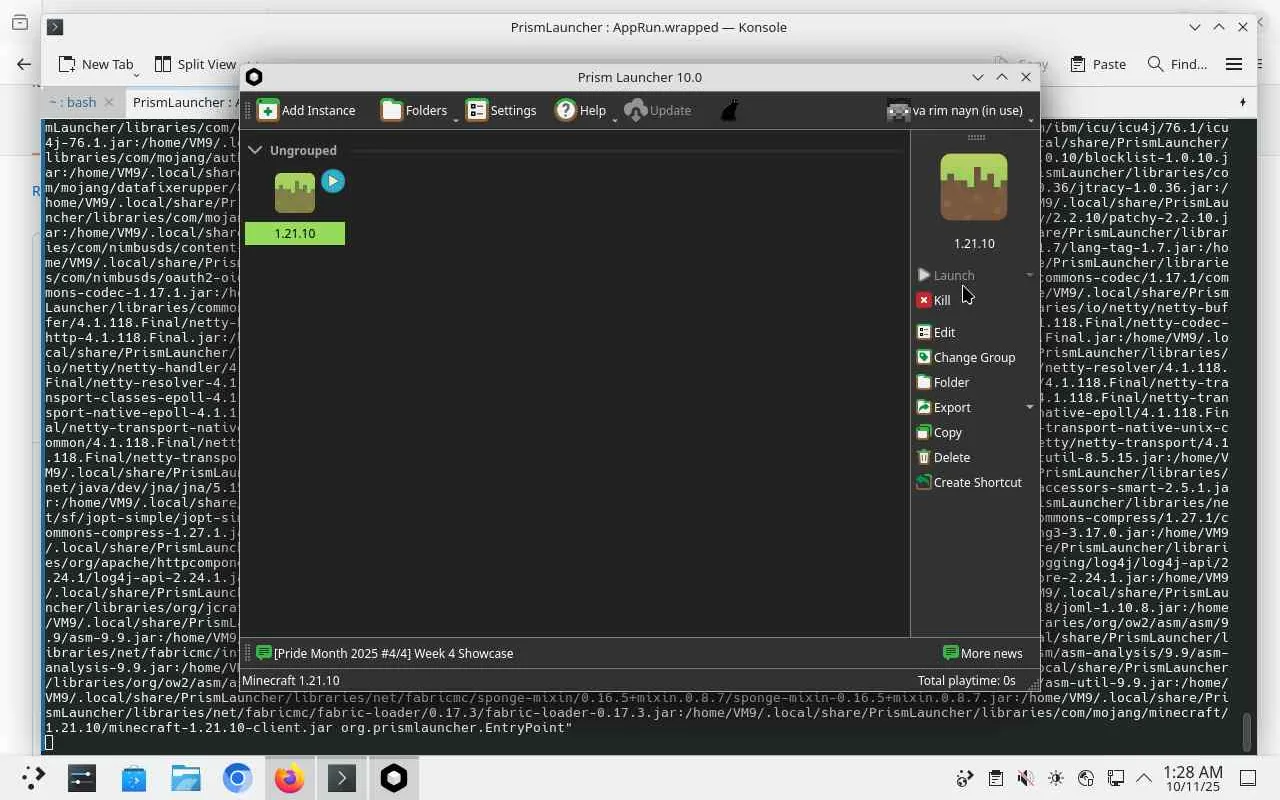This screenshot has width=1280, height=800.
Task: Click the More news button
Action: [x=983, y=653]
